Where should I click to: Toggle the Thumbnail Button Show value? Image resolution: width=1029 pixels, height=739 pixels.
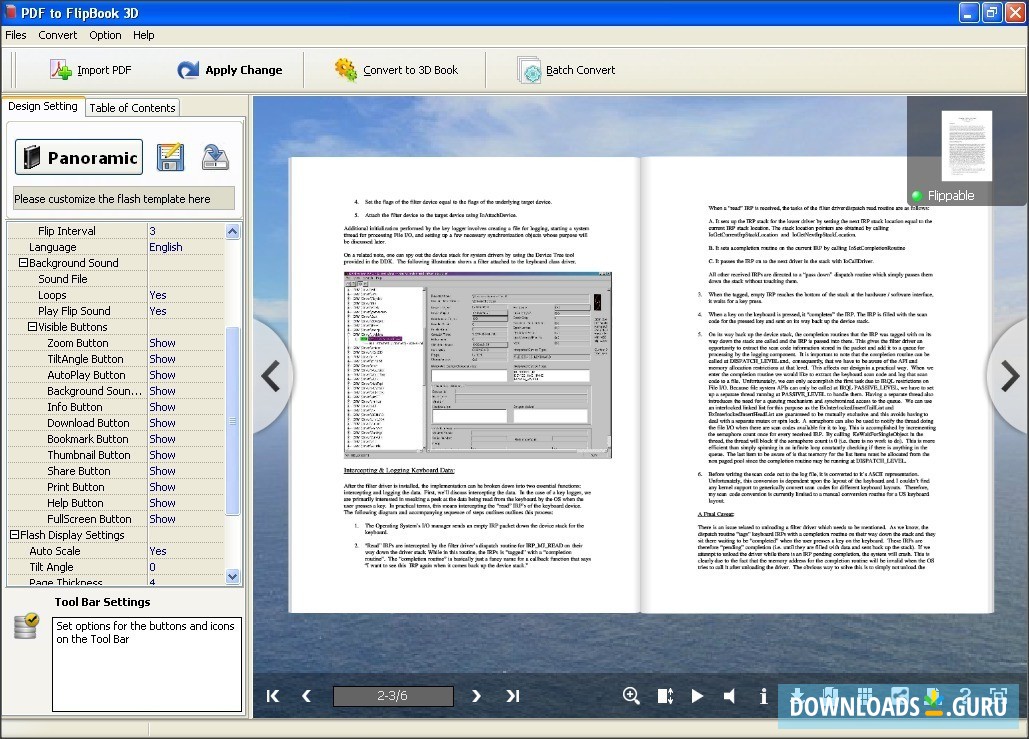point(186,455)
